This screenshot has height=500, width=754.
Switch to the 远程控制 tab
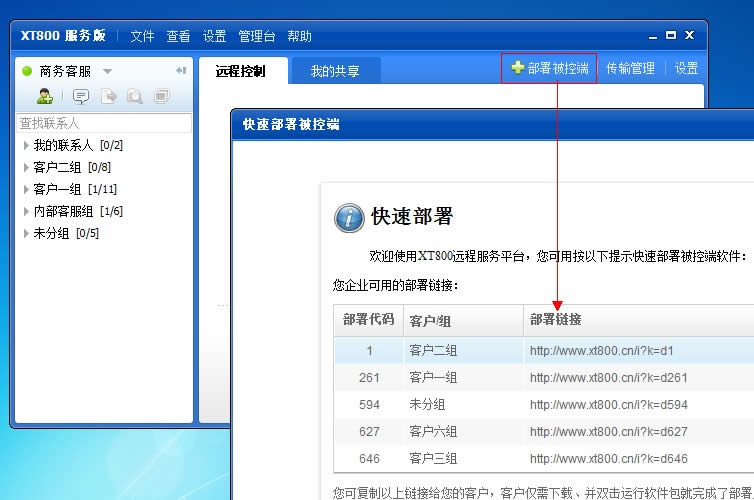pyautogui.click(x=243, y=71)
